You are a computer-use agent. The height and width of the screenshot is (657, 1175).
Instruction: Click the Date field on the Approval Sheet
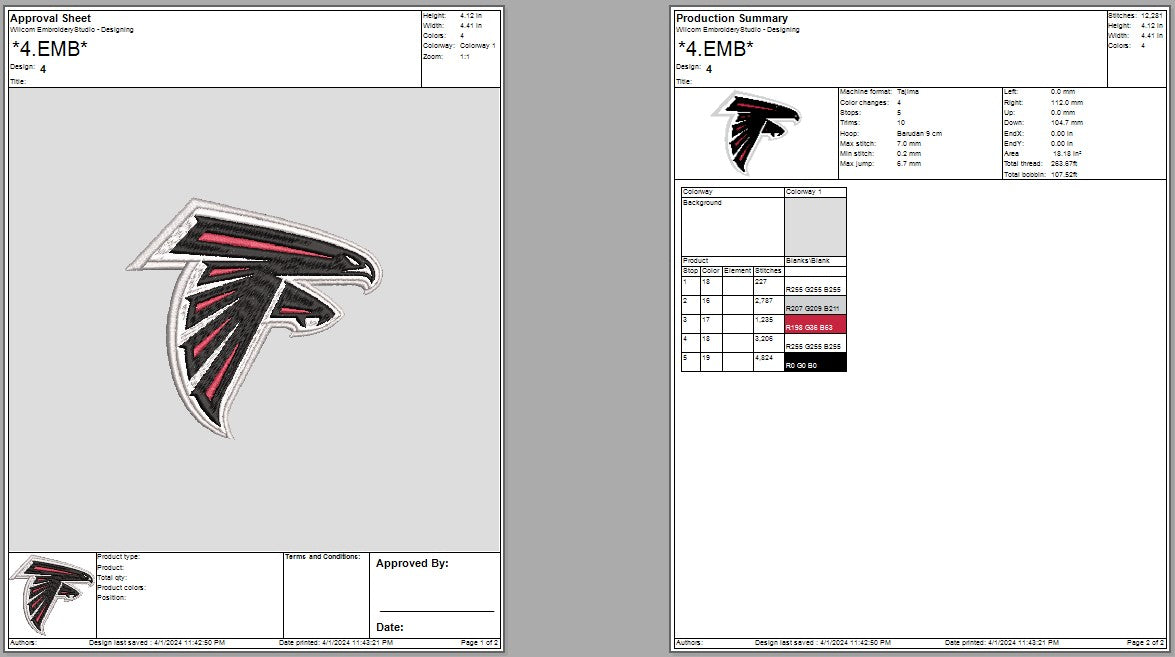coord(390,627)
